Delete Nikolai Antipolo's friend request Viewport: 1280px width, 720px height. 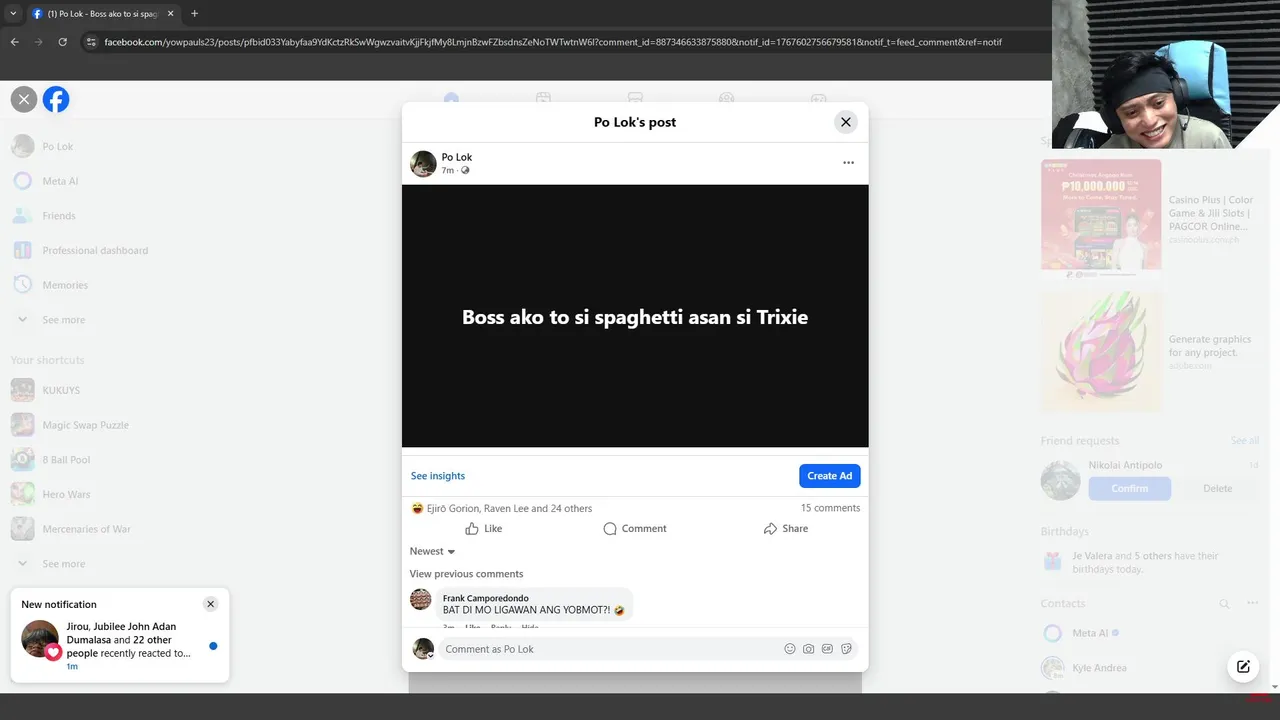tap(1217, 488)
